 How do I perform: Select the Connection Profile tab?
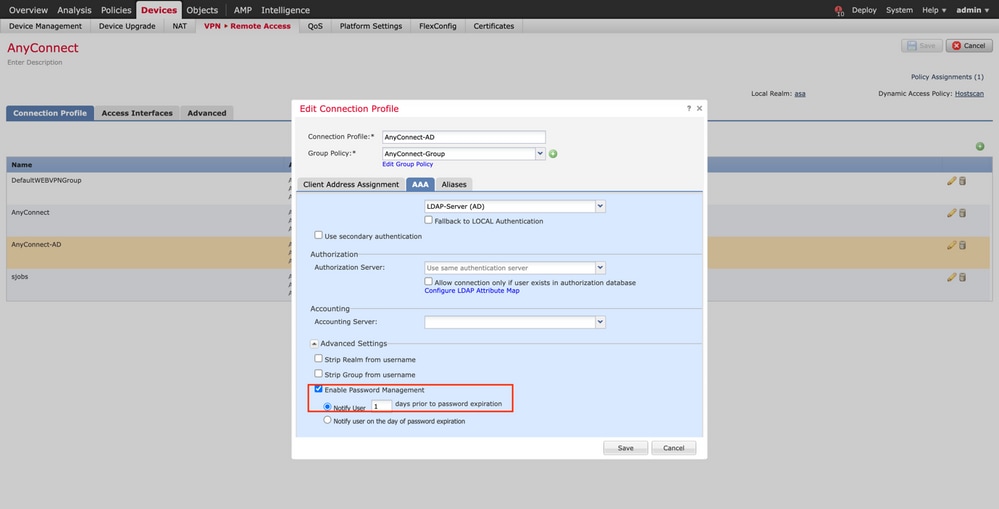[50, 113]
